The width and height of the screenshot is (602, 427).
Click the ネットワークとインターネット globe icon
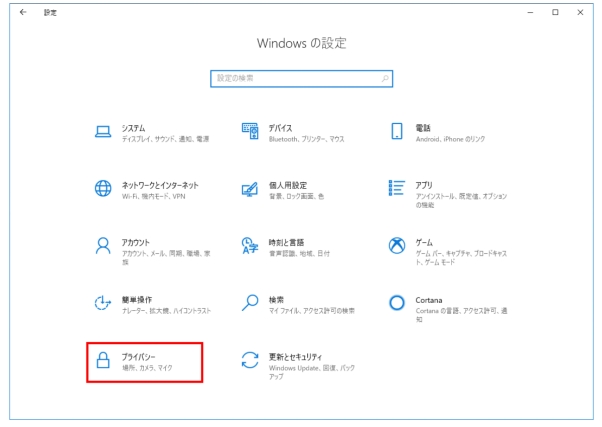click(102, 189)
